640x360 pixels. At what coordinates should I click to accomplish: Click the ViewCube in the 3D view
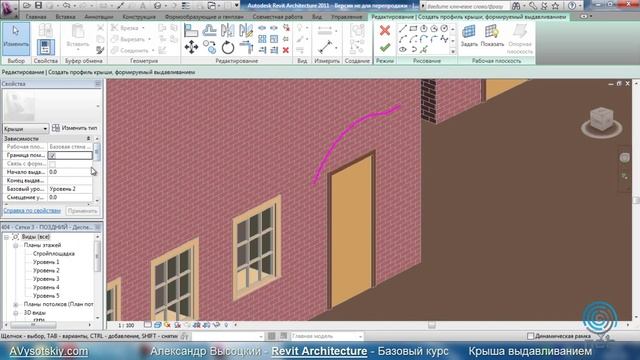point(601,120)
